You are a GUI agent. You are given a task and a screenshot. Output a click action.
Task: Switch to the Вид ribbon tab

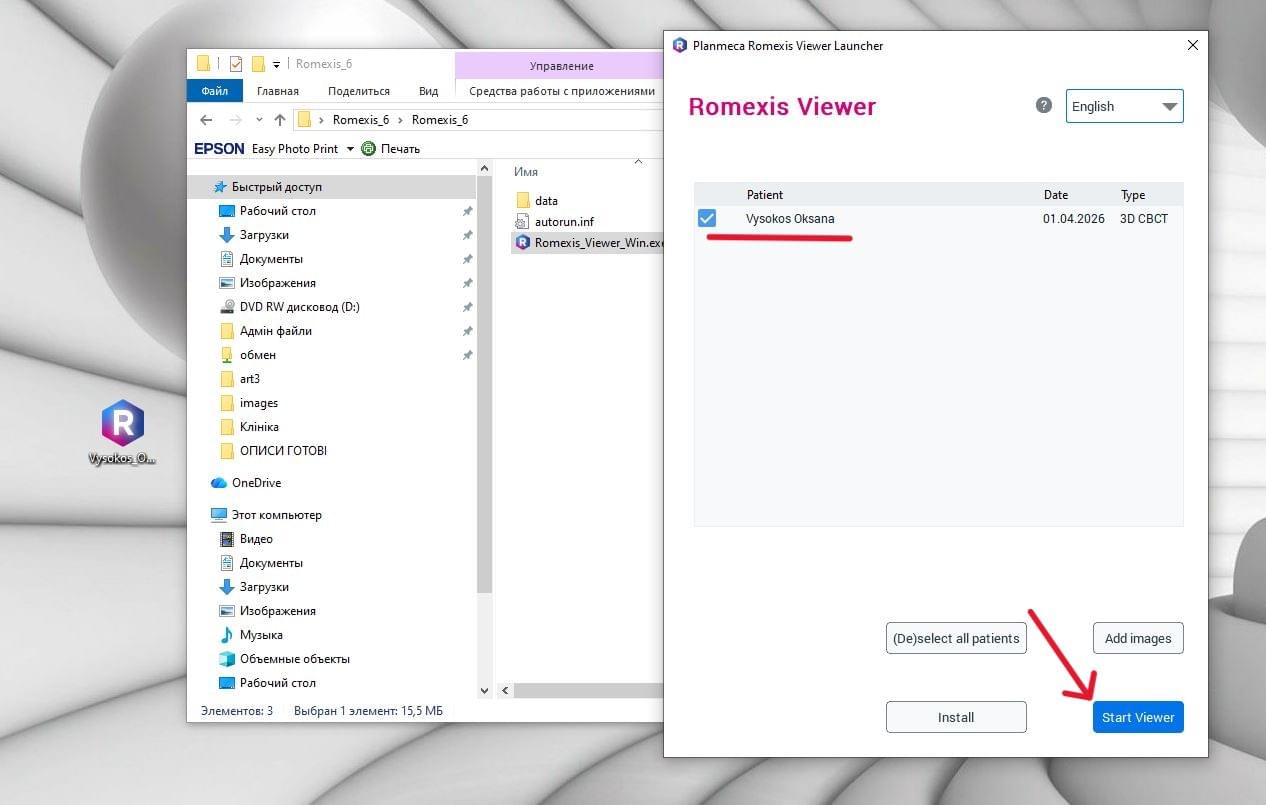point(428,91)
